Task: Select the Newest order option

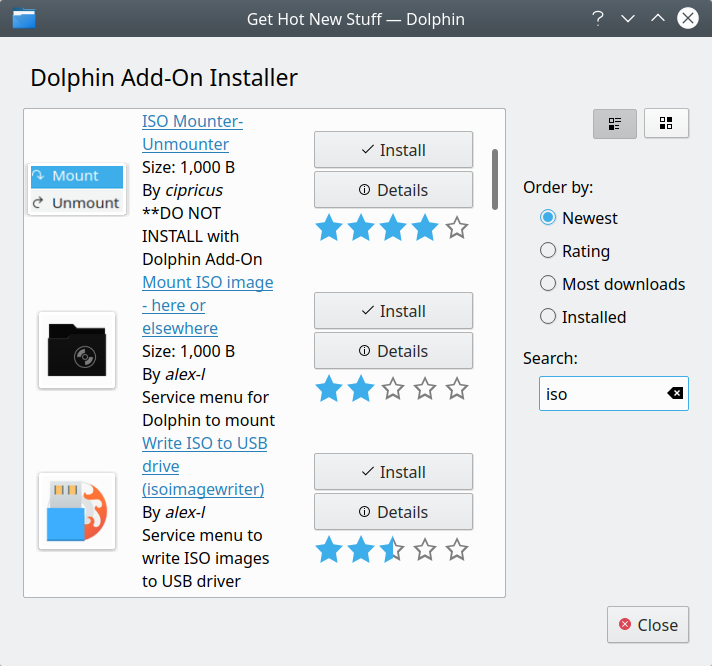Action: coord(548,218)
